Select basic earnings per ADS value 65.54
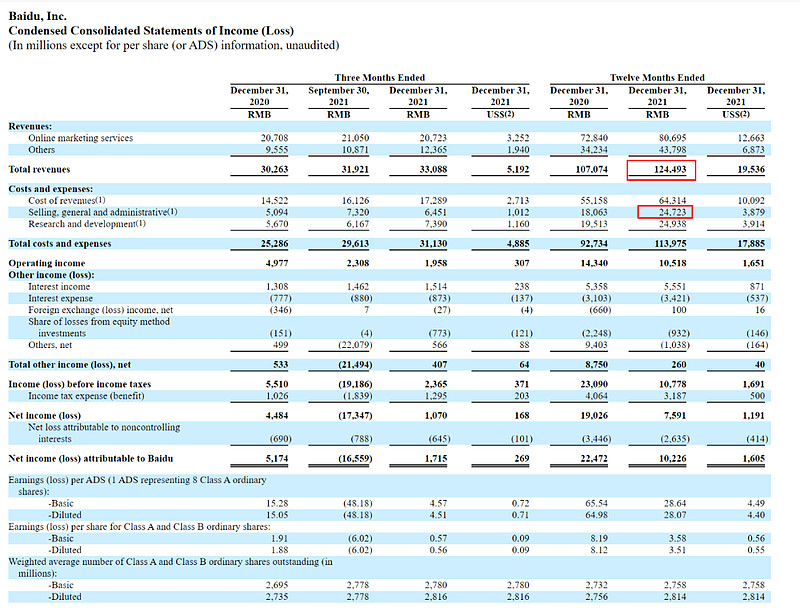Screen dimensions: 800x608 (596, 503)
